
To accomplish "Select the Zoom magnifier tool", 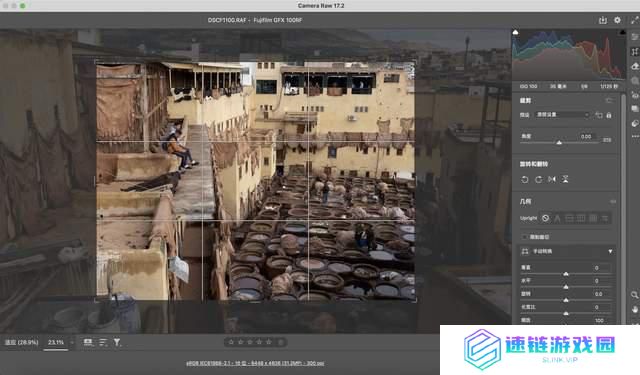I will click(634, 295).
